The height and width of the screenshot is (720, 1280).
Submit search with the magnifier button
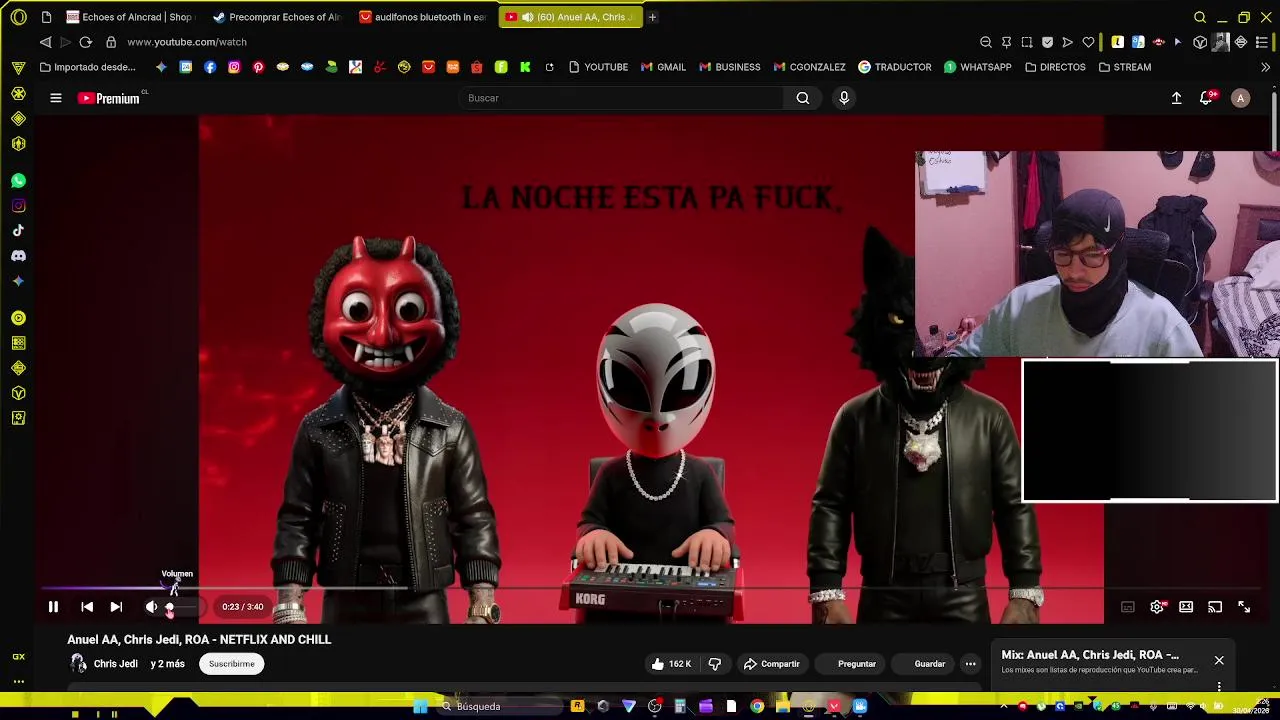coord(803,98)
